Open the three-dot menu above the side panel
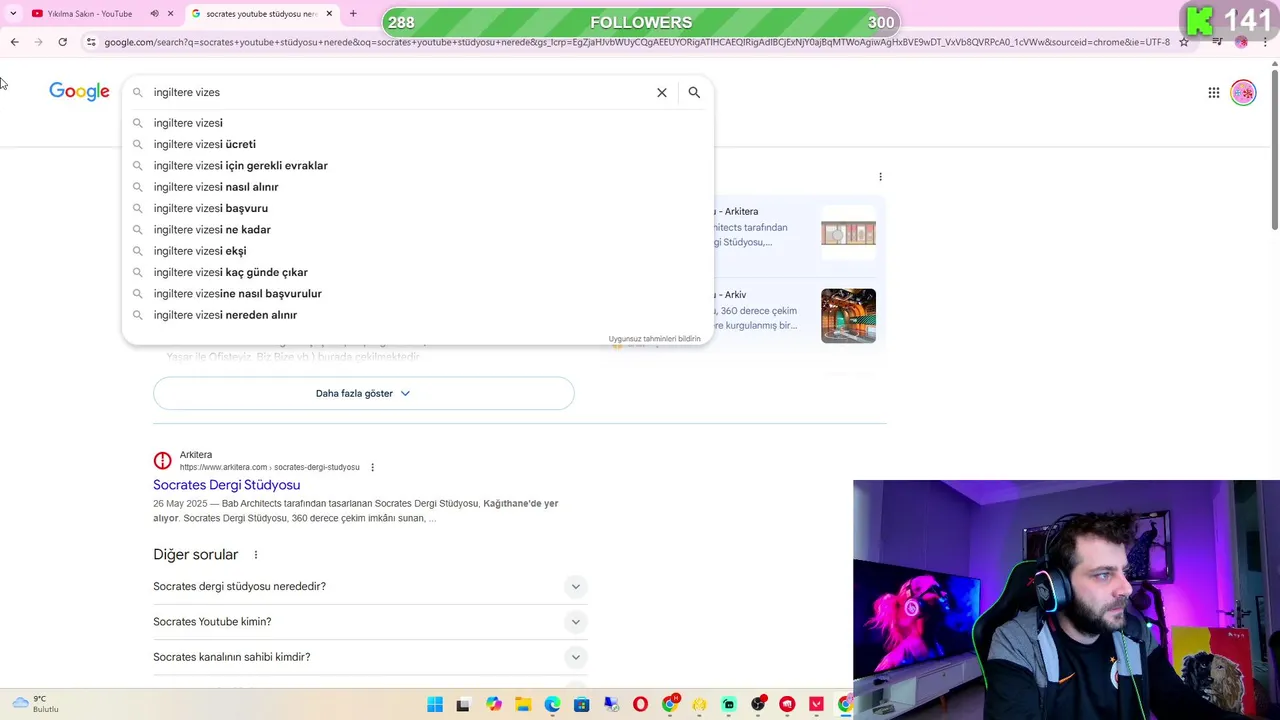 click(880, 177)
